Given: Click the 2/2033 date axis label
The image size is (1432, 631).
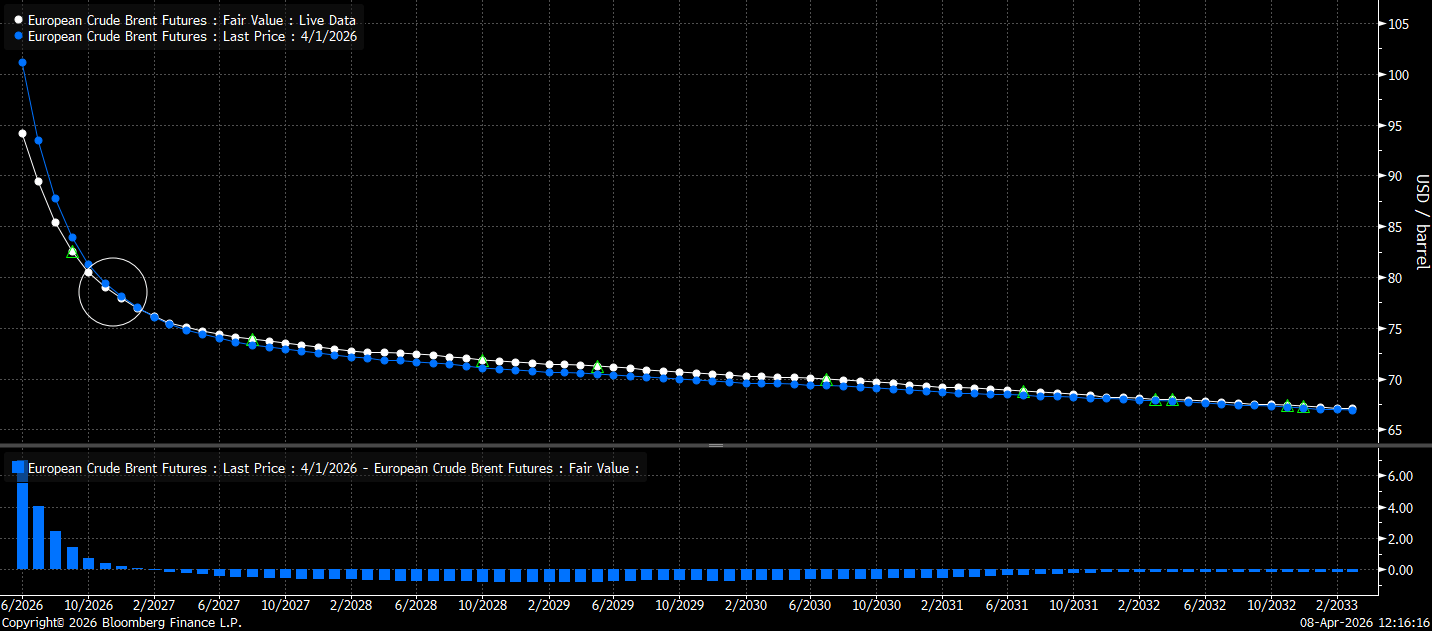Looking at the screenshot, I should click(x=1336, y=605).
